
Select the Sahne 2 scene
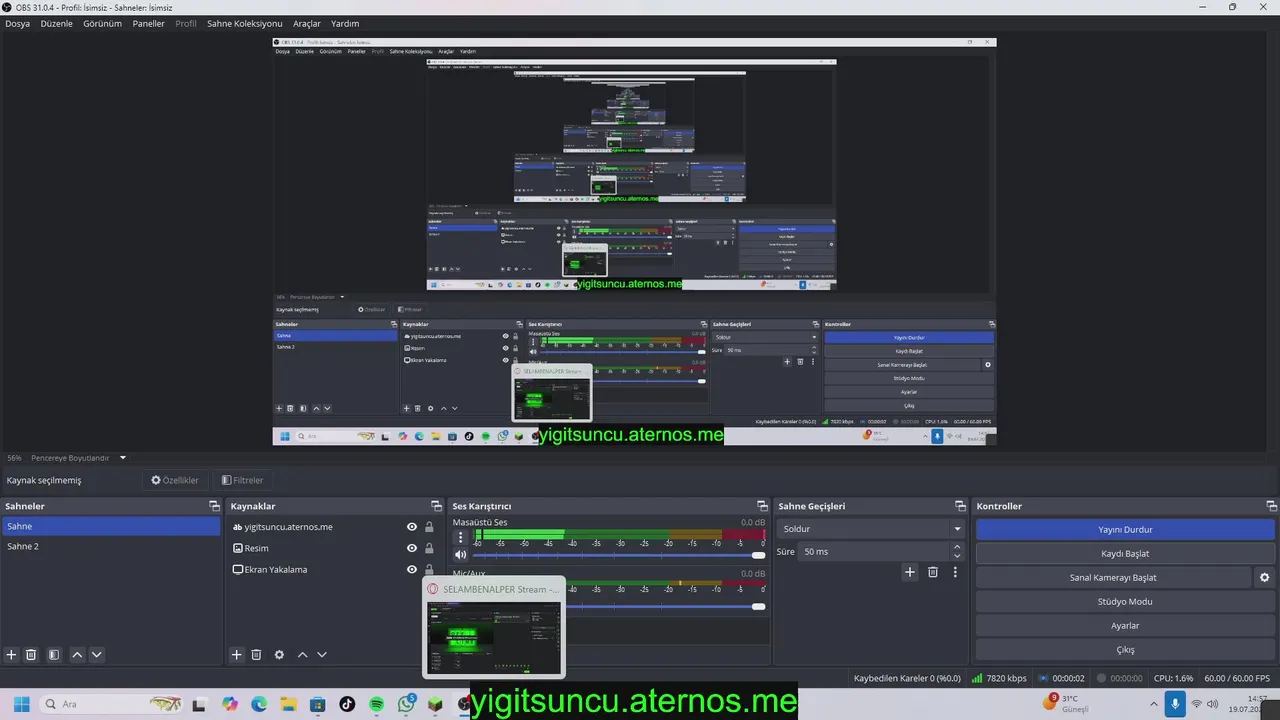tap(111, 547)
